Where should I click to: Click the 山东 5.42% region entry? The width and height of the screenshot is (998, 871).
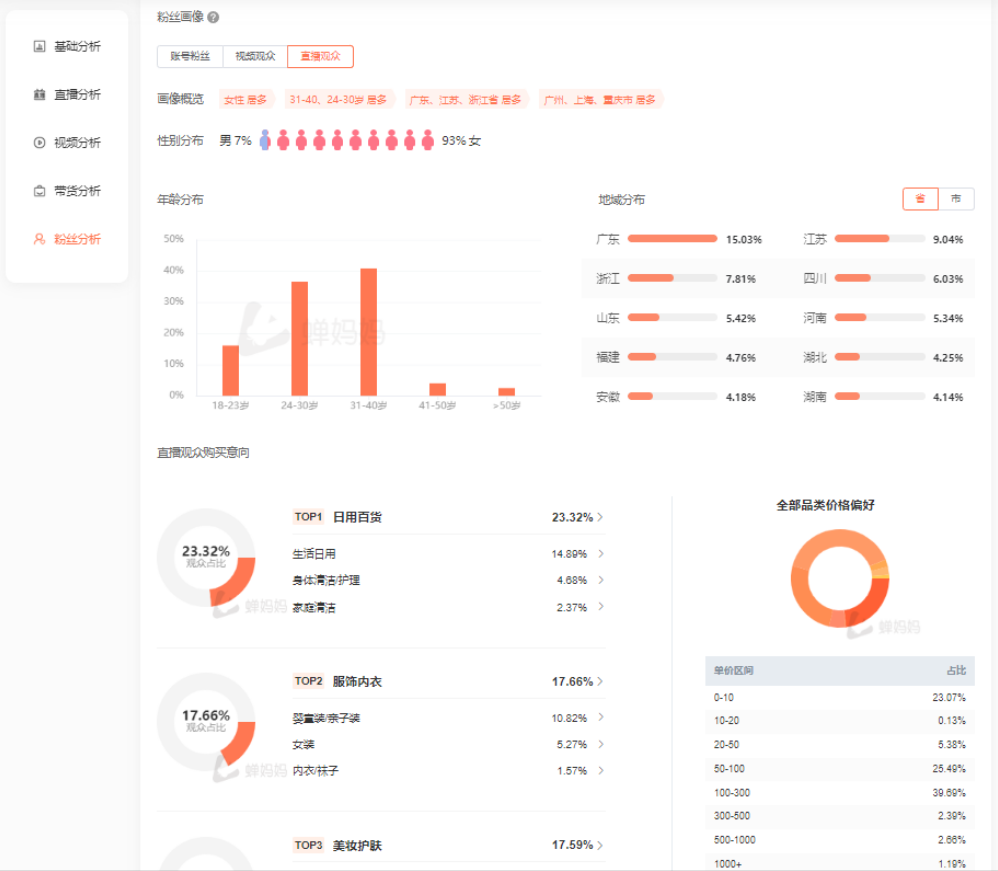pos(676,318)
